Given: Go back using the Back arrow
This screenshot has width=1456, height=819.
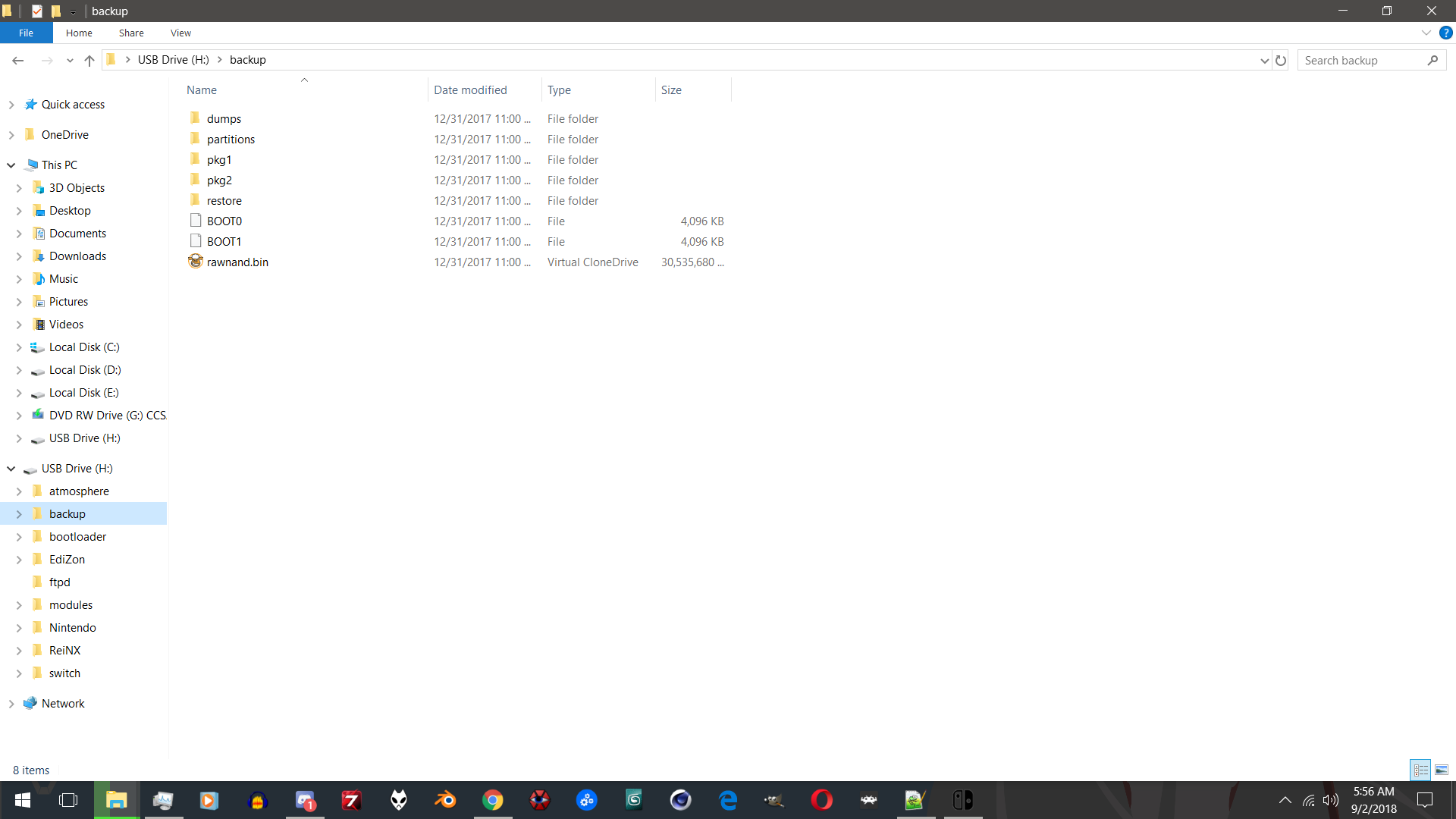Looking at the screenshot, I should point(18,60).
